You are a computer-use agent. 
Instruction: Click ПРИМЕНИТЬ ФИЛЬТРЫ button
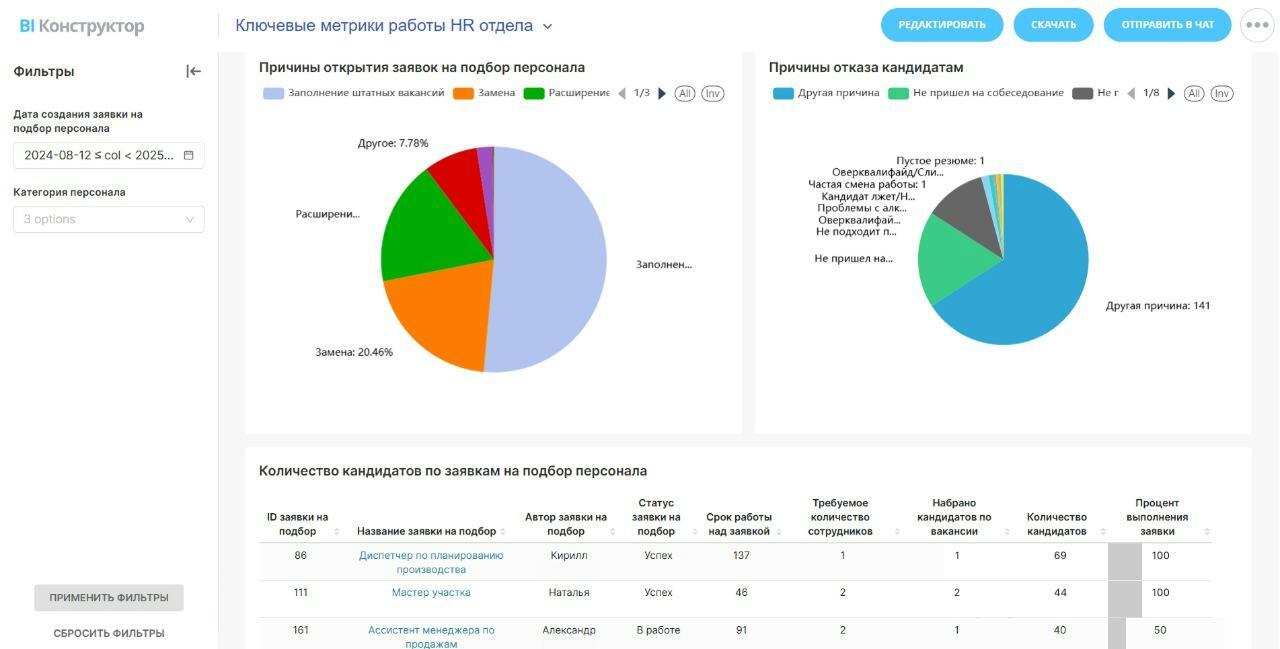pos(109,598)
